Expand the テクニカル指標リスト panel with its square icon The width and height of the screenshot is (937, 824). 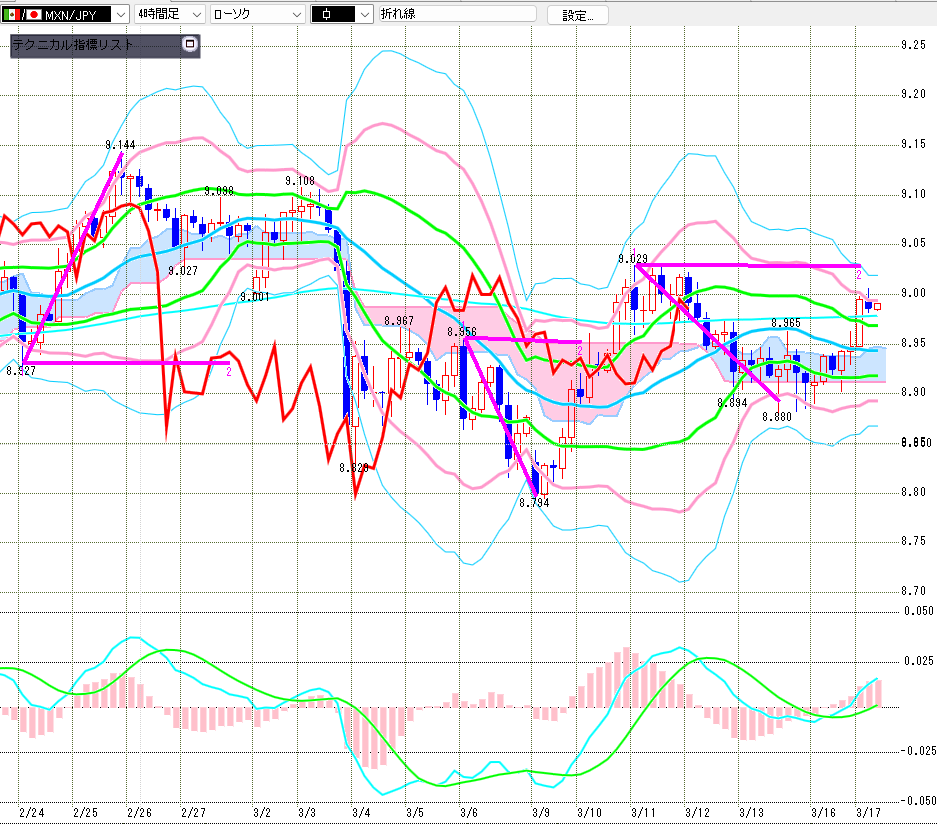[x=189, y=45]
